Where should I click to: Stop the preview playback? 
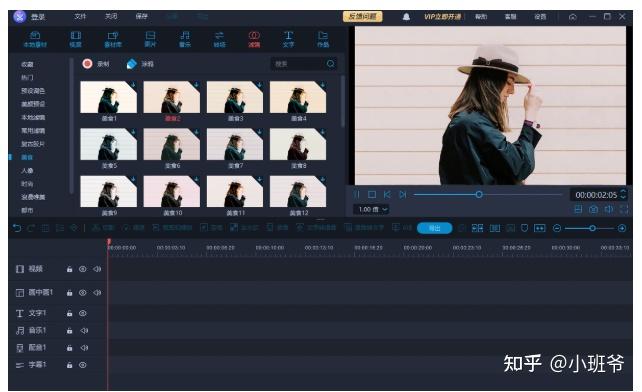pos(372,195)
